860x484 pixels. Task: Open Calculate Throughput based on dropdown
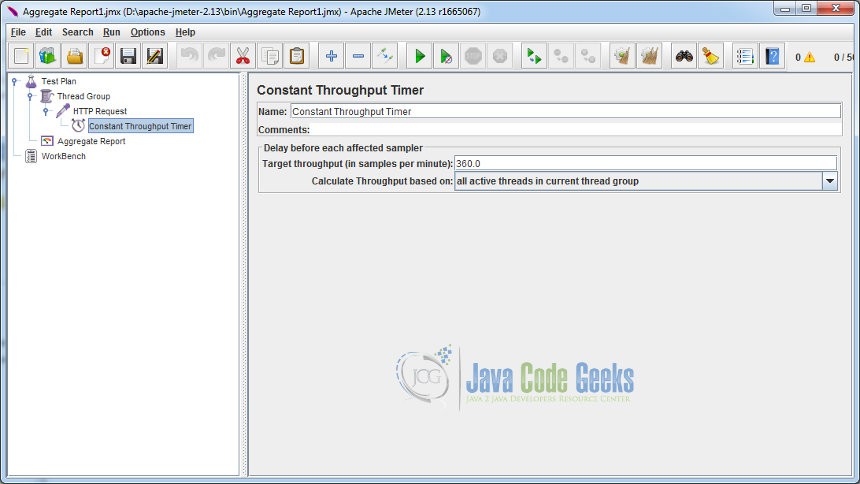point(646,181)
